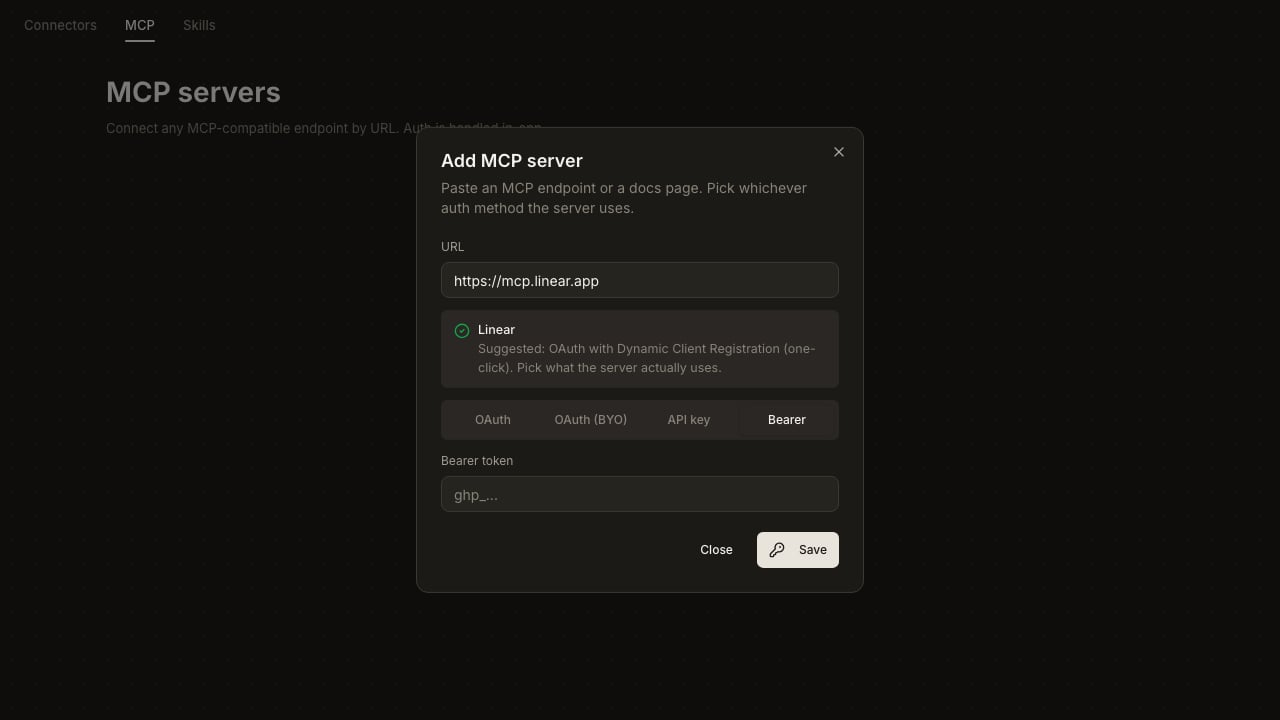Choose the Bearer auth method
The image size is (1280, 720).
(787, 420)
